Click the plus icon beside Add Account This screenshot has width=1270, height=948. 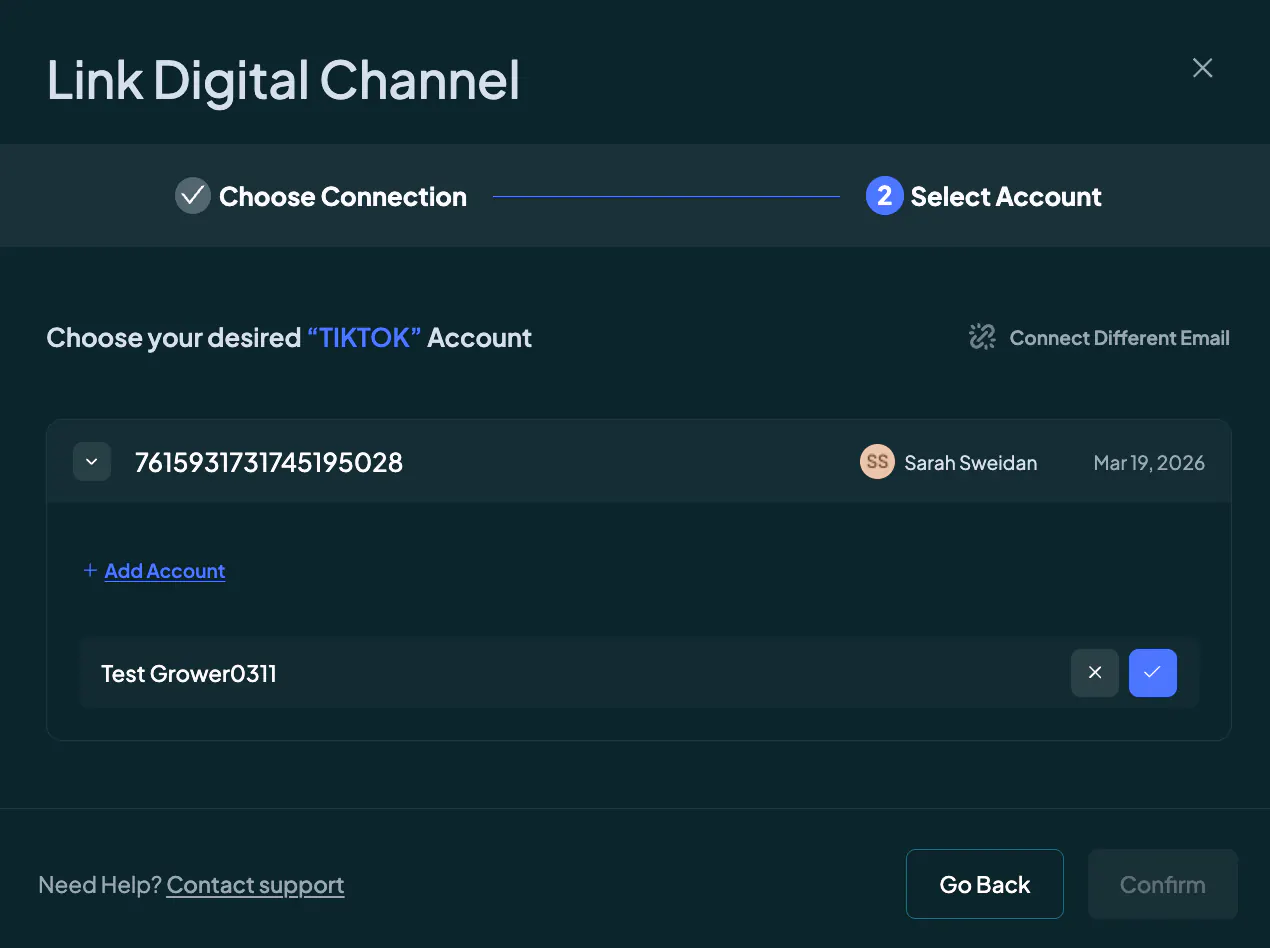[x=90, y=571]
